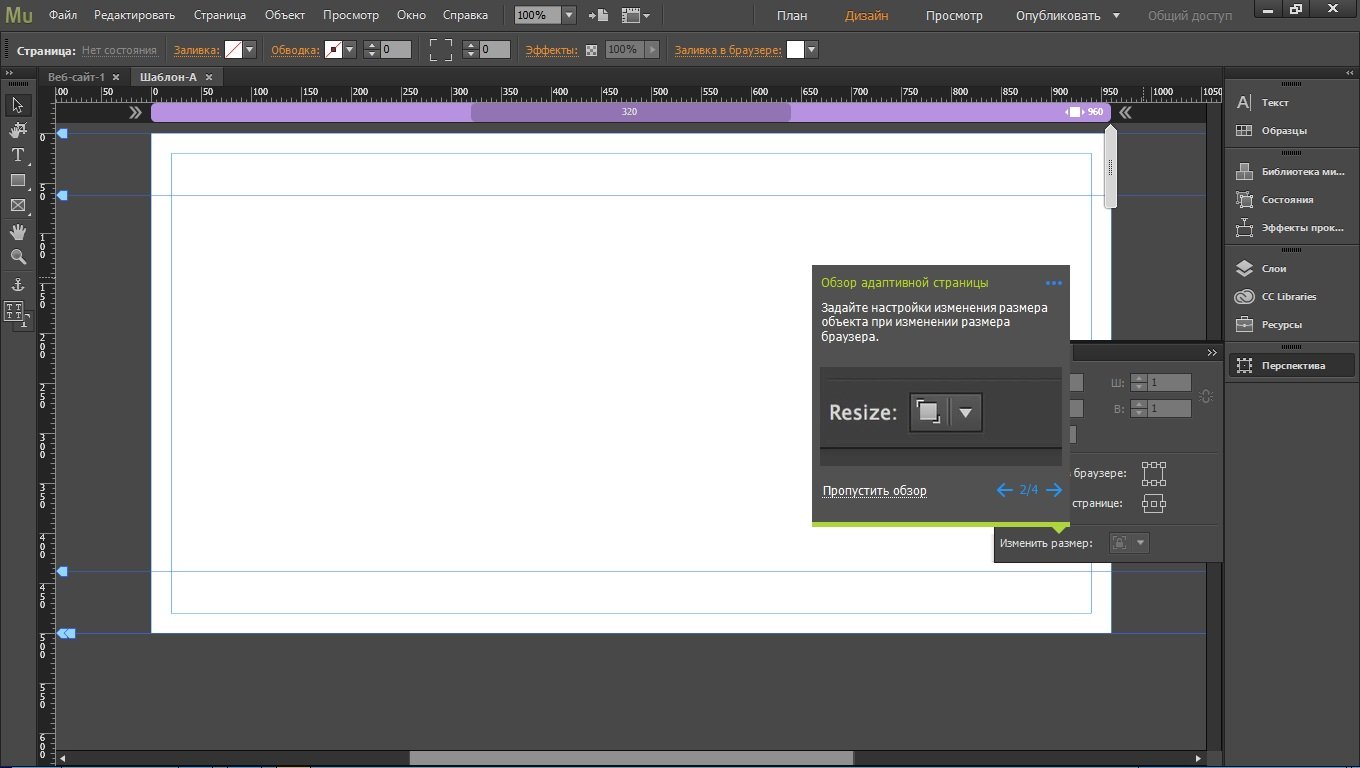
Task: Expand the Заливка fill dropdown arrow
Action: click(250, 50)
